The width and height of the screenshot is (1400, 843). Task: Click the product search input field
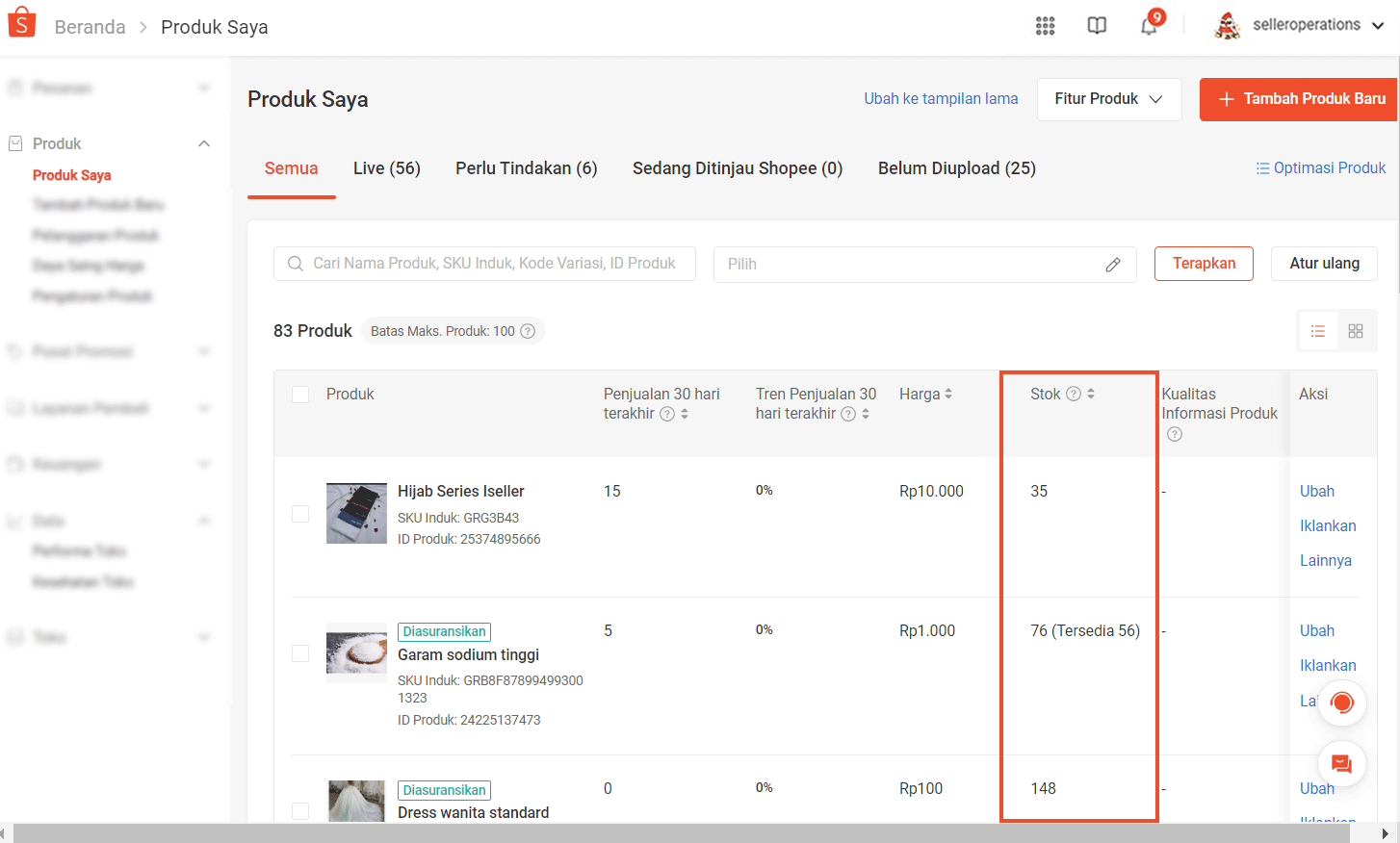[x=484, y=264]
